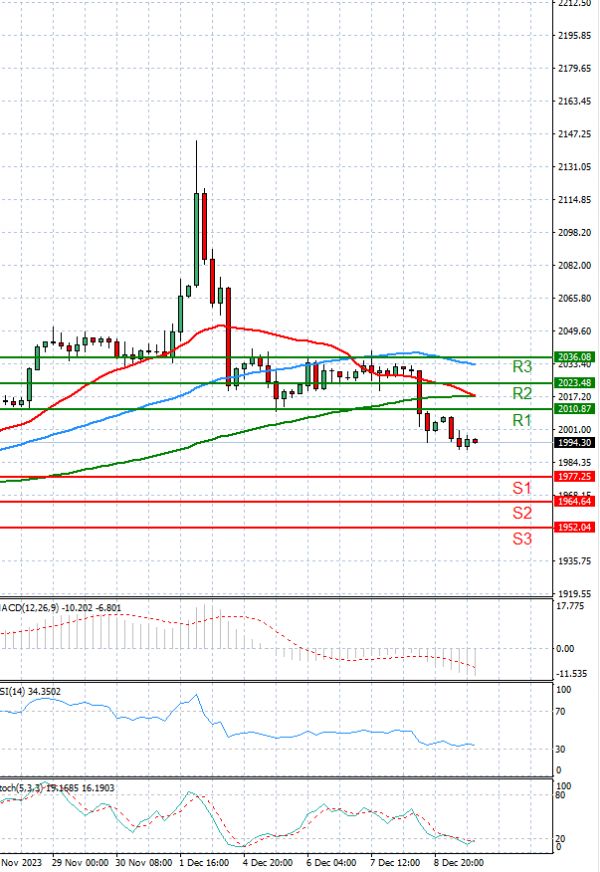The width and height of the screenshot is (600, 872).
Task: Click the S2 support label
Action: click(x=521, y=513)
